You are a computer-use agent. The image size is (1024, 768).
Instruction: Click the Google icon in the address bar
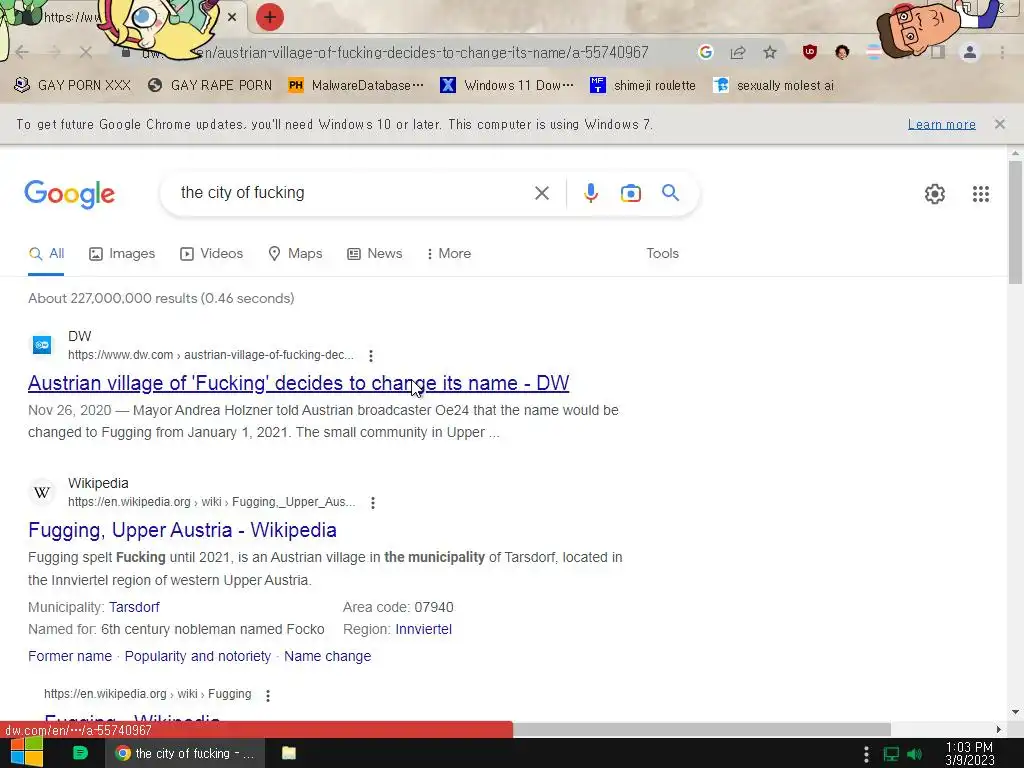pos(705,52)
